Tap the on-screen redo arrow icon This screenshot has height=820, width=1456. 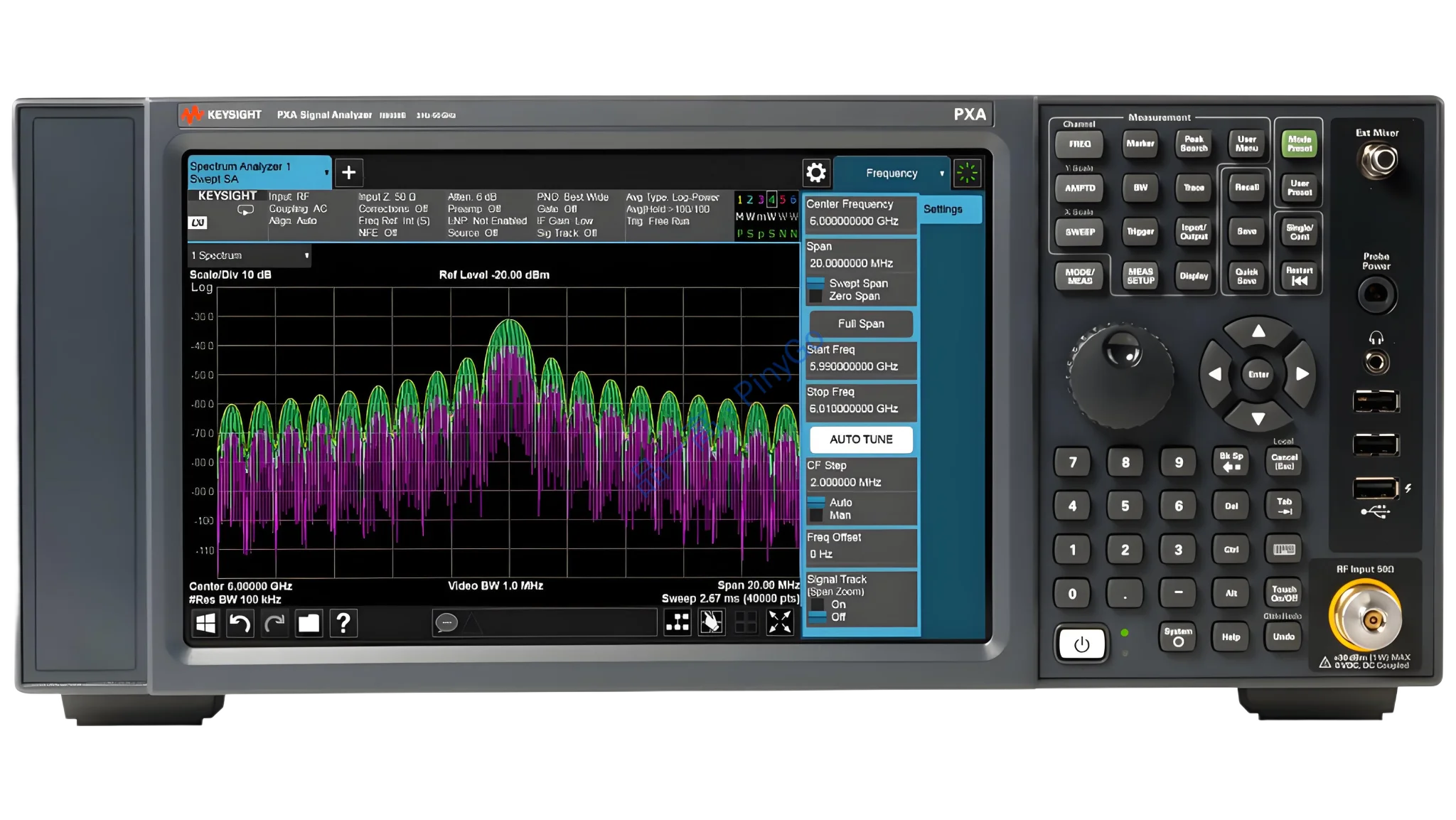[x=274, y=624]
